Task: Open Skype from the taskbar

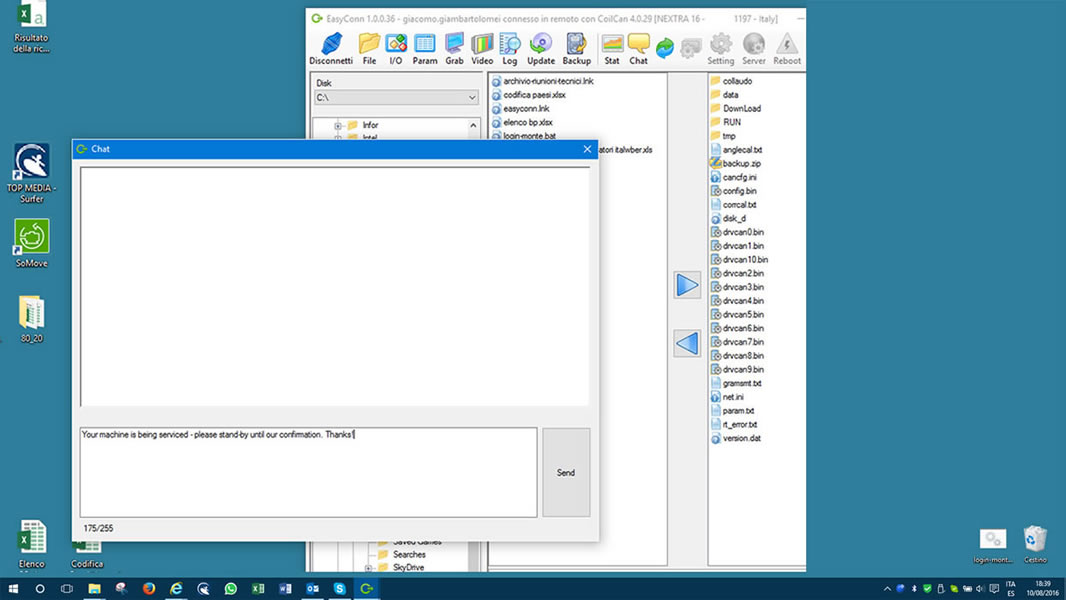Action: (339, 588)
